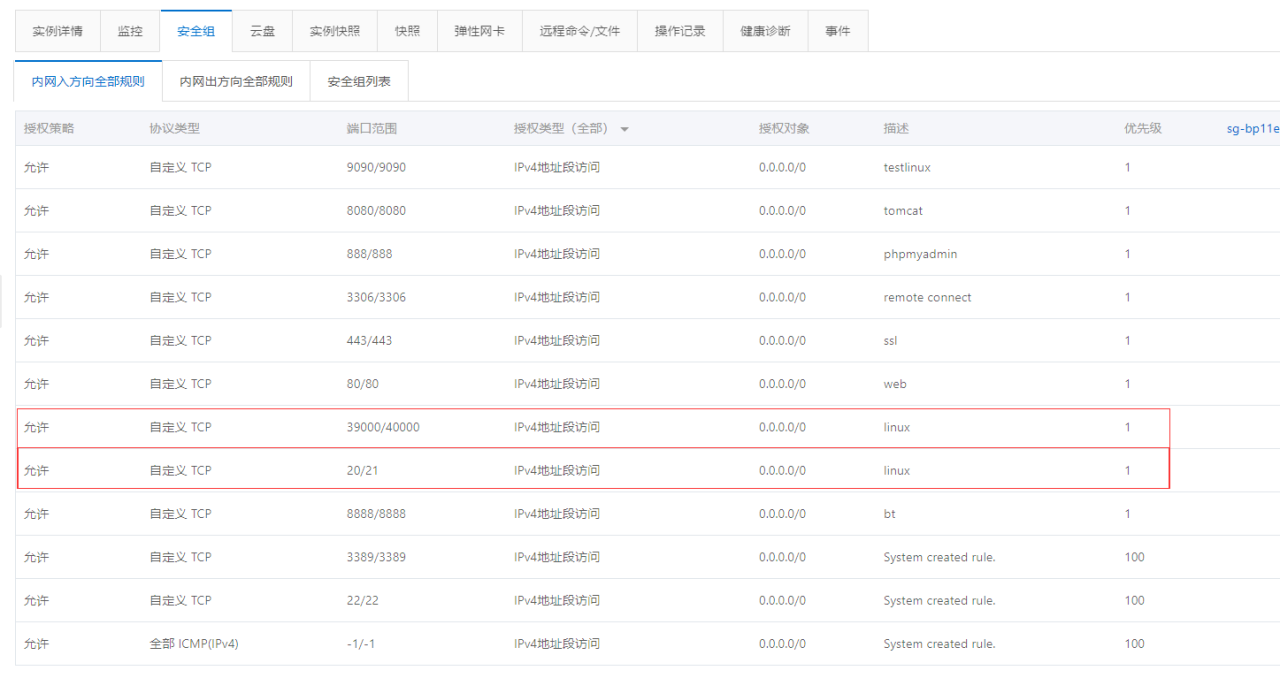Click 允许 in the 8888/8888 row
1280x678 pixels.
point(36,514)
